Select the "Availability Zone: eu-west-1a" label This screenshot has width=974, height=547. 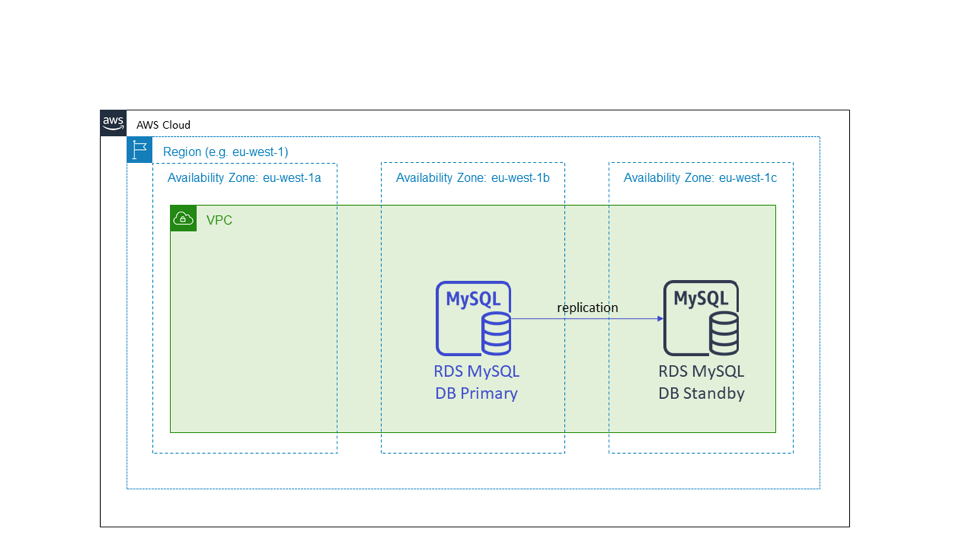pyautogui.click(x=244, y=178)
